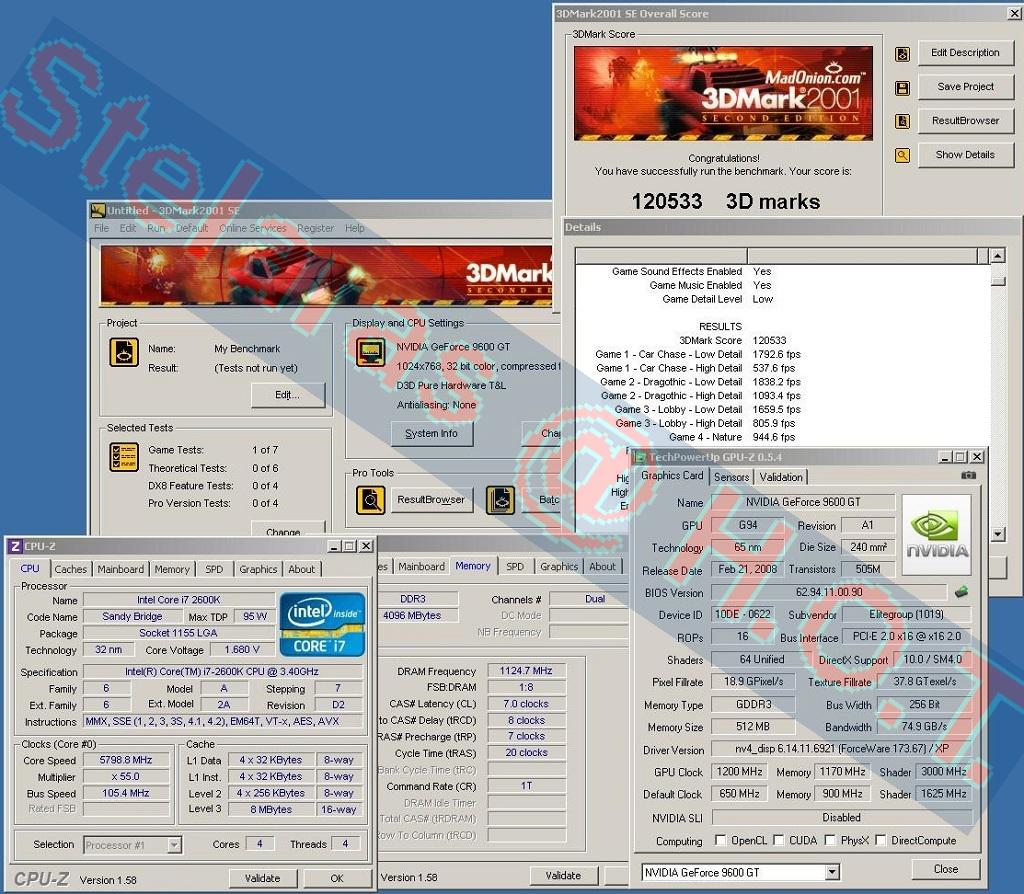Click the GPU-Z screenshot camera icon

969,475
